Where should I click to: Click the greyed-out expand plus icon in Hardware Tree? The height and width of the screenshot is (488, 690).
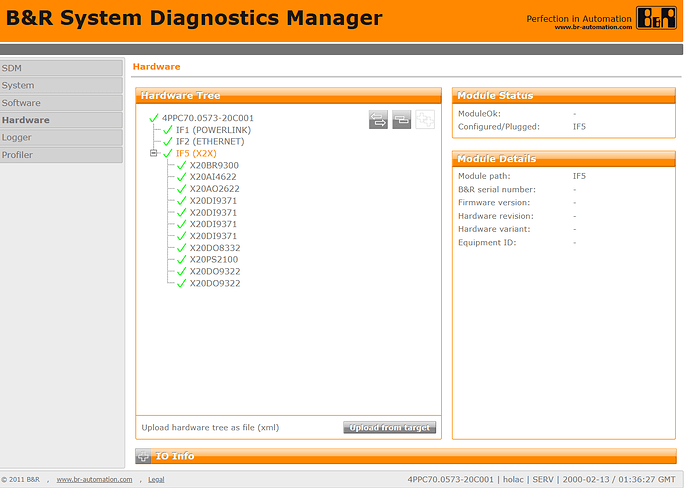pyautogui.click(x=425, y=120)
